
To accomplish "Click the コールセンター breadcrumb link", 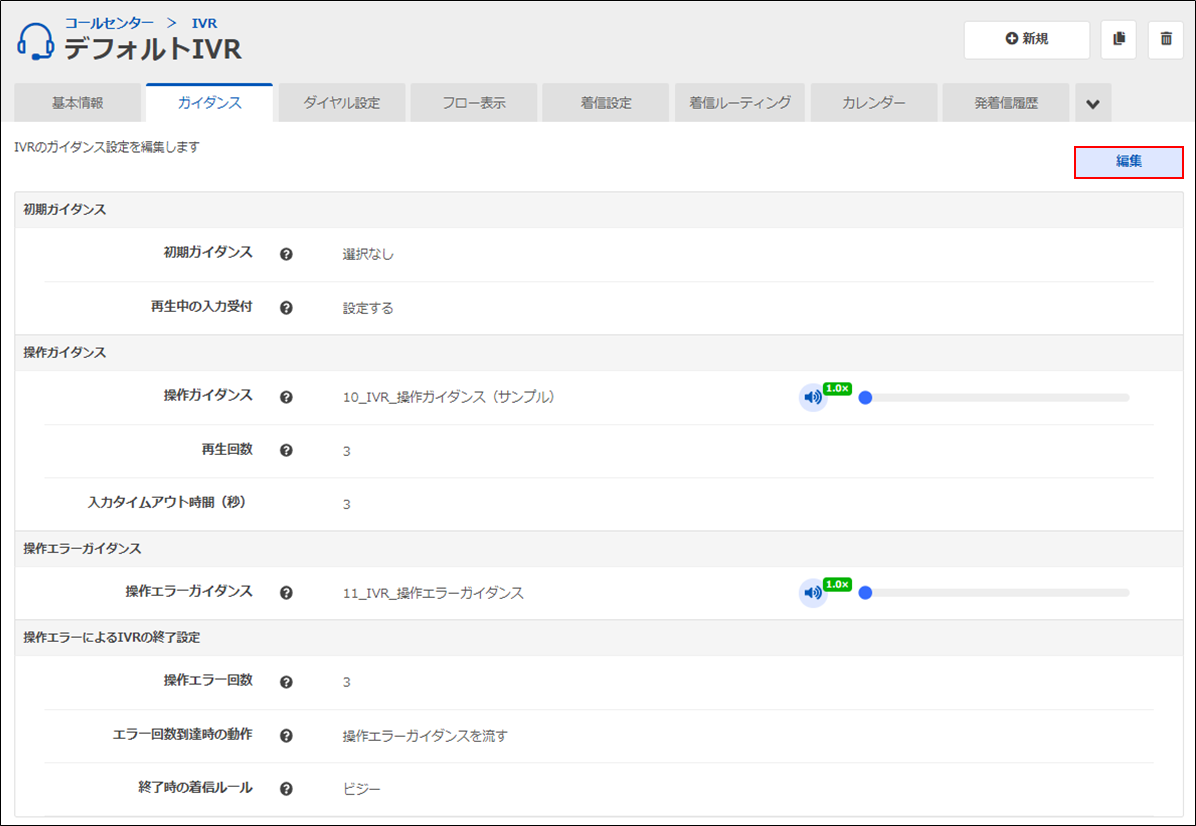I will point(110,22).
